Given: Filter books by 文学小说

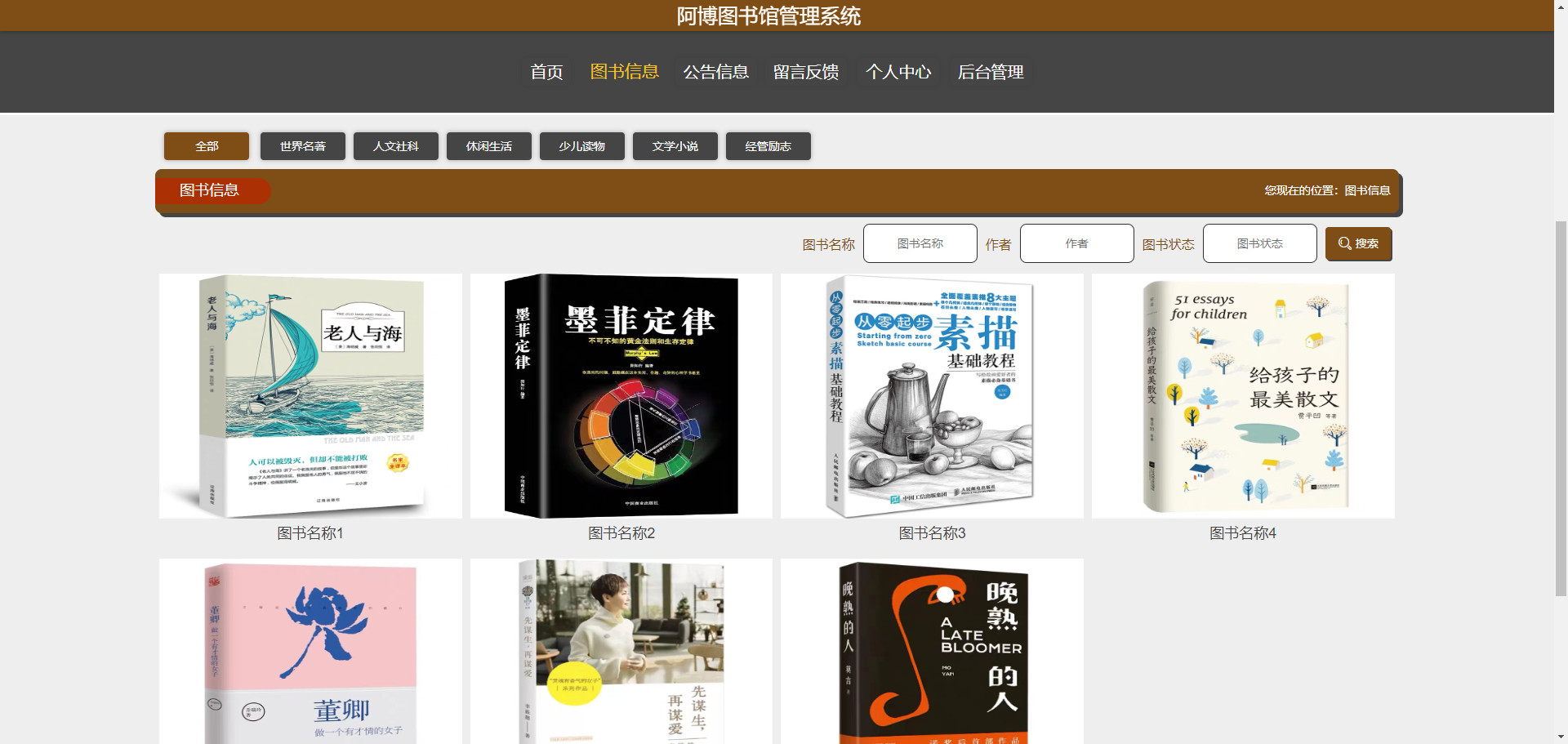Looking at the screenshot, I should click(x=675, y=146).
